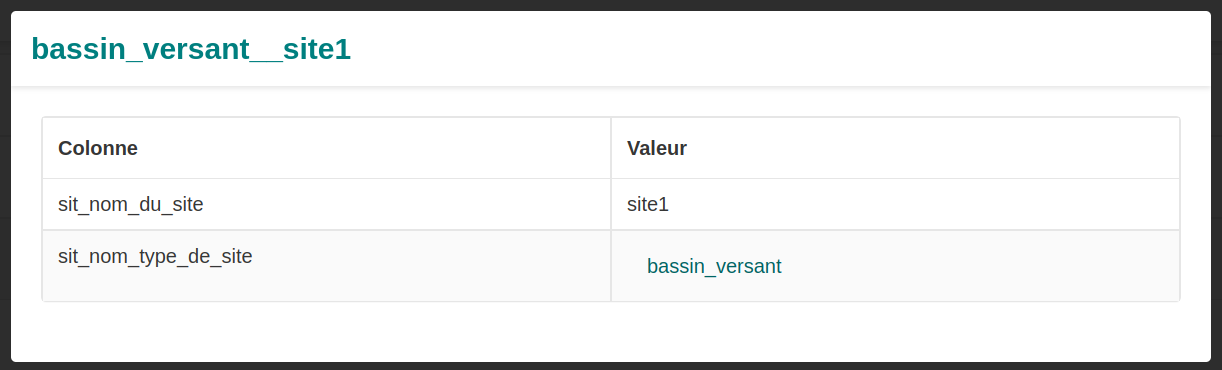The image size is (1222, 370).
Task: Click the sit_nom_du_site column cell
Action: click(326, 204)
